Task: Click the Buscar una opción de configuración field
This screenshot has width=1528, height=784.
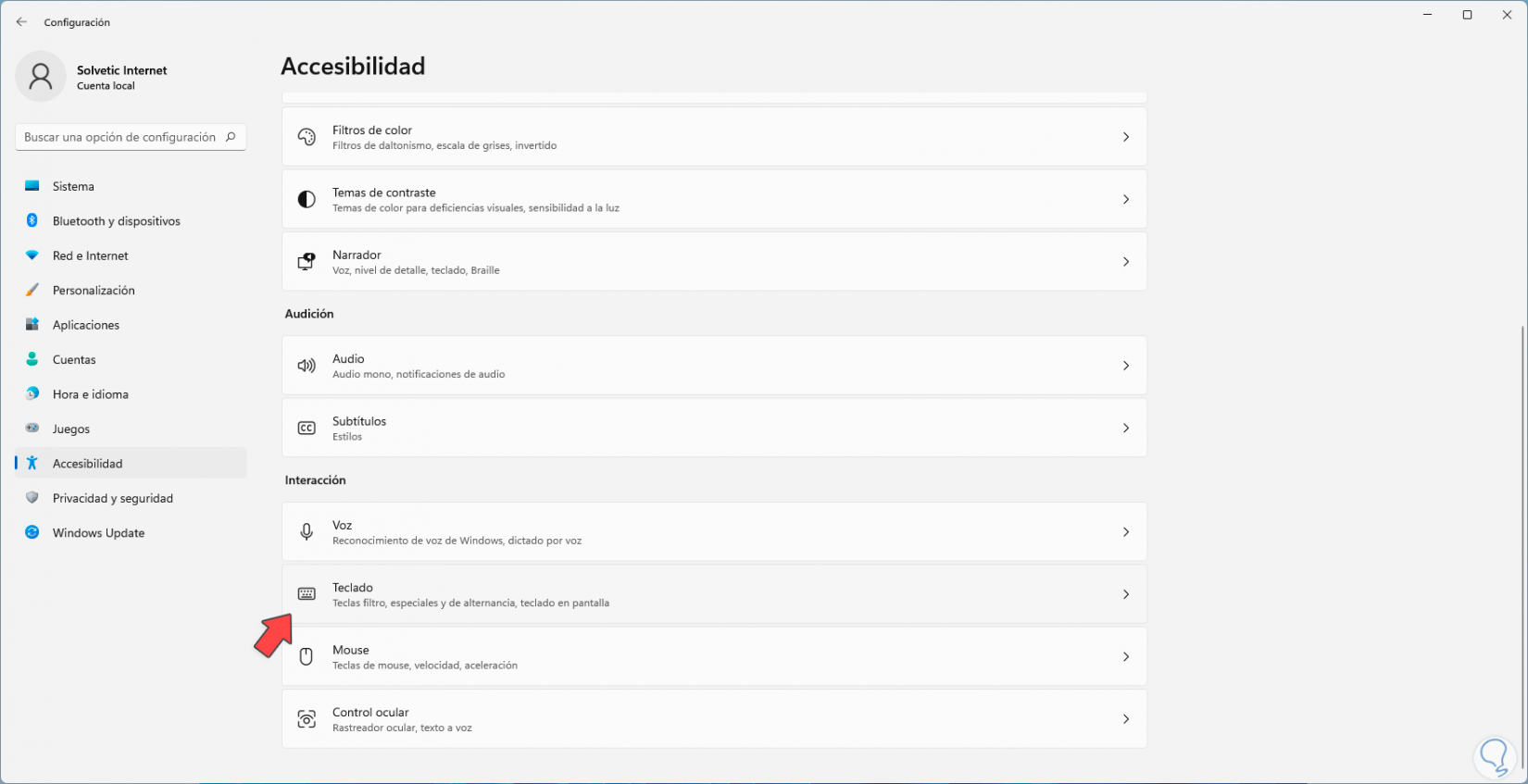Action: pos(120,137)
